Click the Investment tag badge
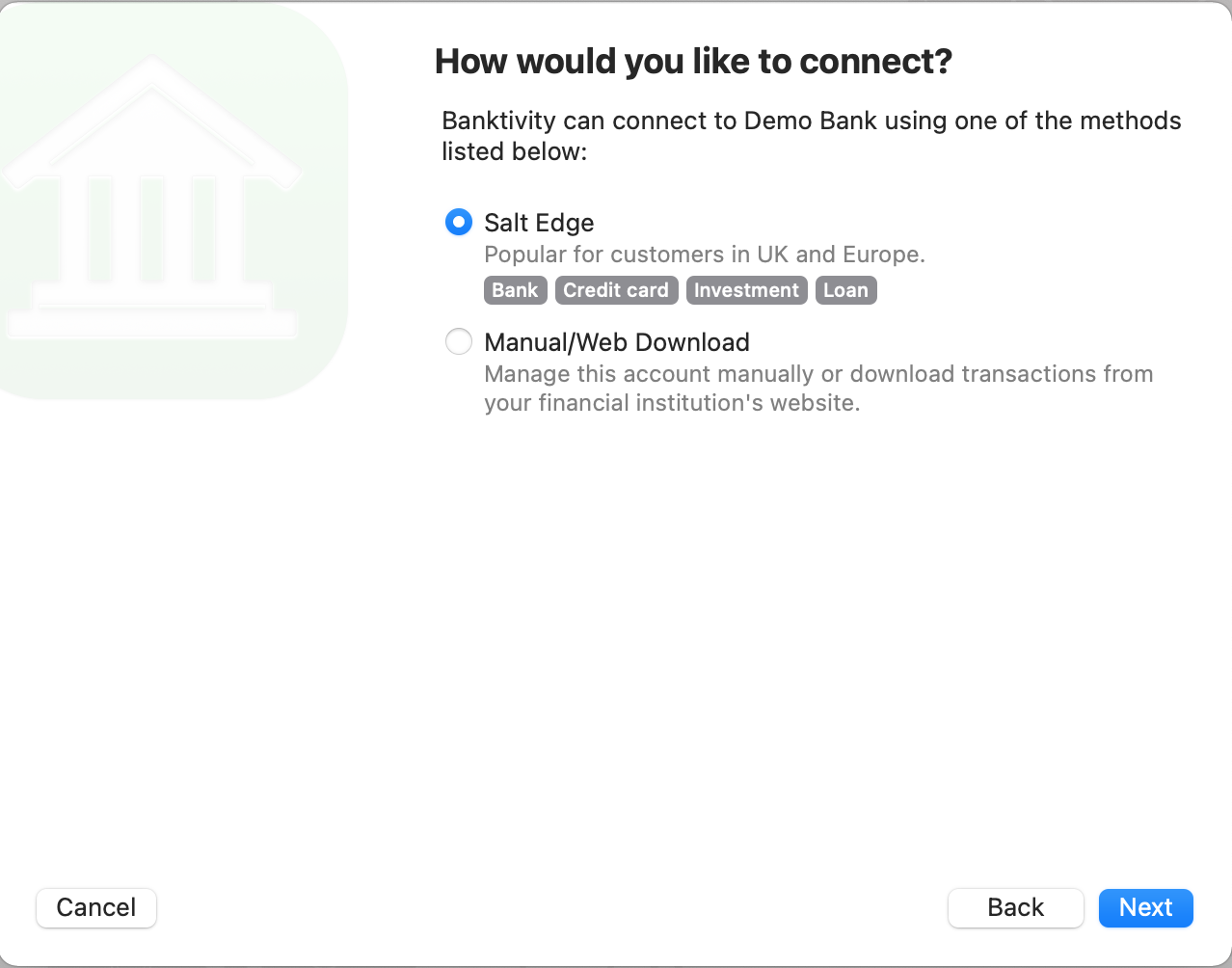Screen dimensions: 1232x968 pos(746,289)
